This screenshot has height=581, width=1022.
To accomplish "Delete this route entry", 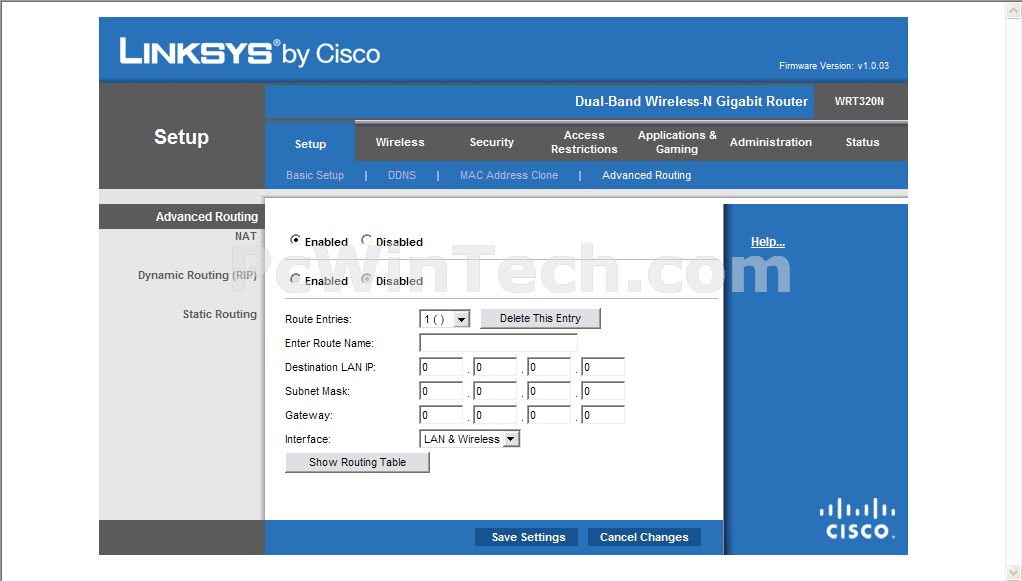I will click(540, 318).
